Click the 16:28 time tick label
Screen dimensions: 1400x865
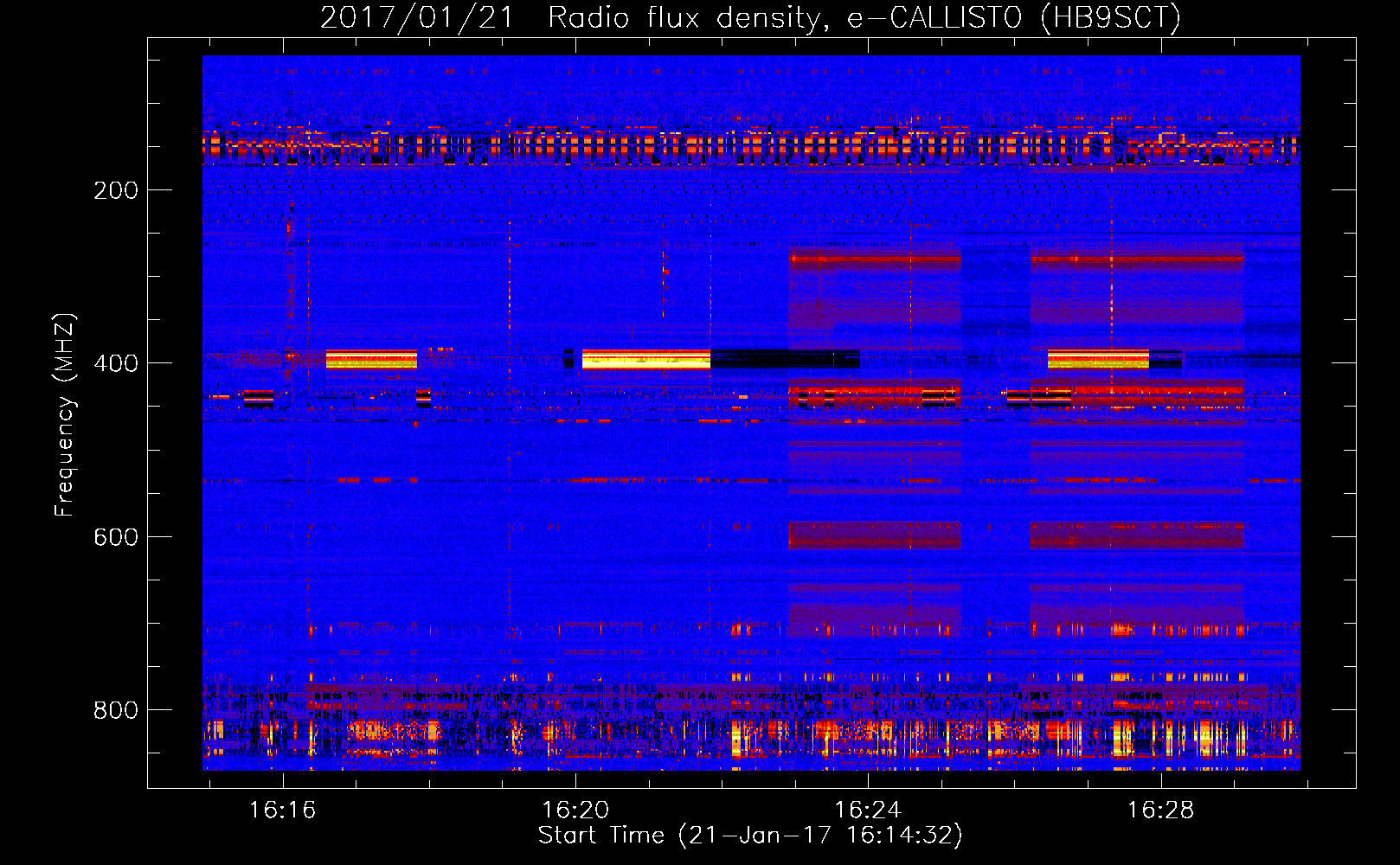pos(1160,811)
